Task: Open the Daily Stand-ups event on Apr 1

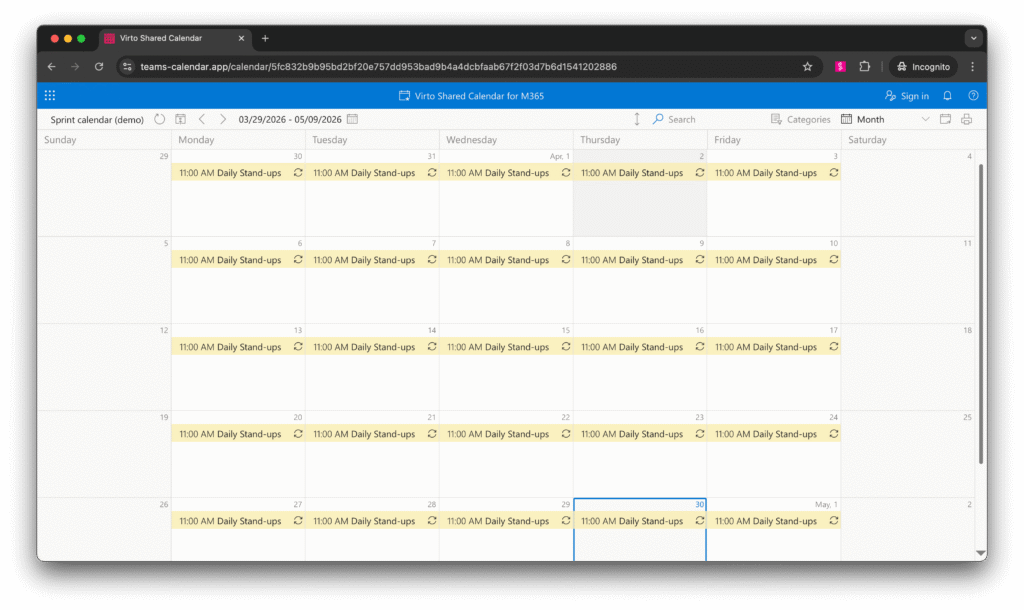Action: (x=506, y=173)
